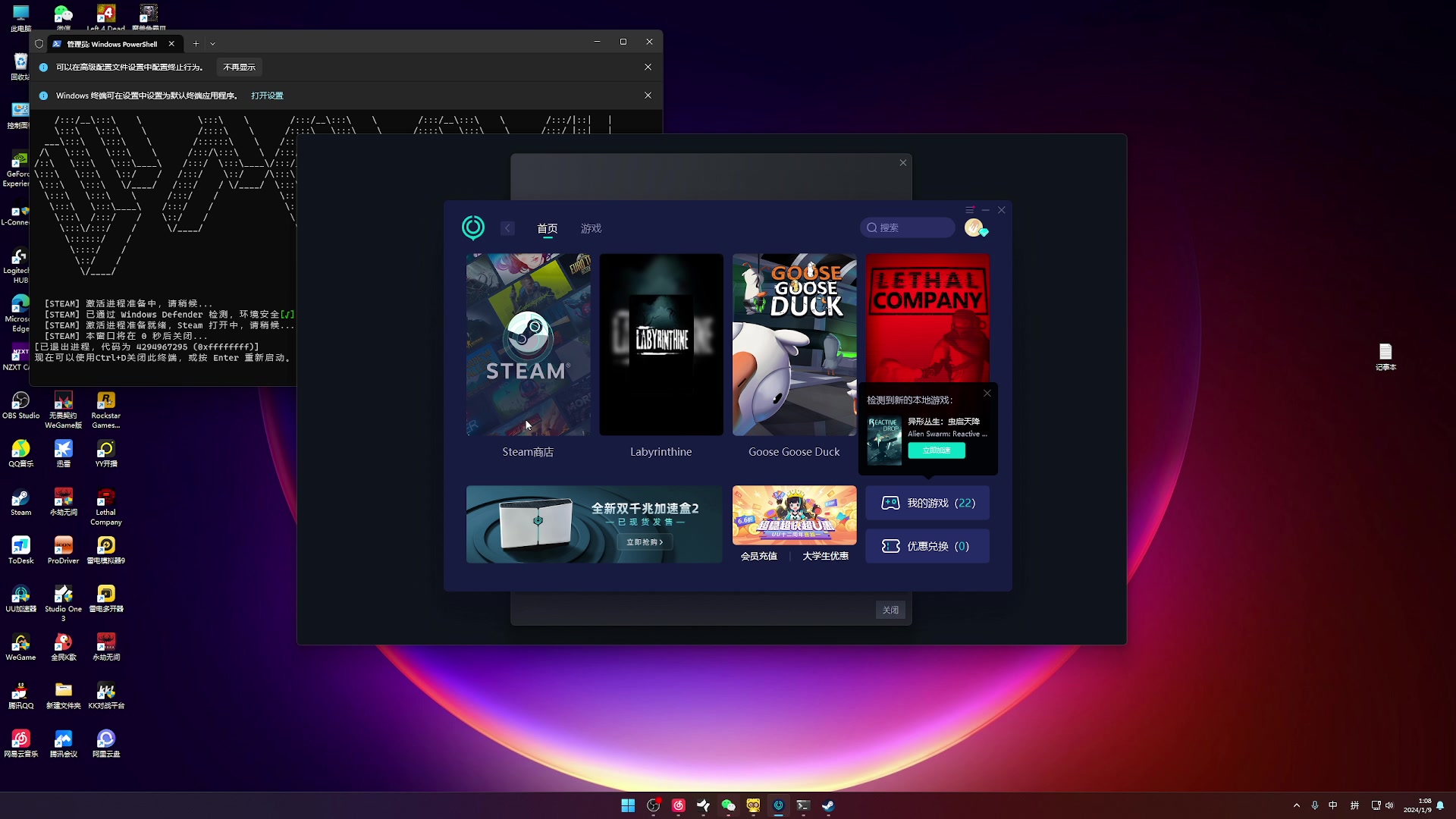Dismiss the default terminal info bar
1456x819 pixels.
point(648,96)
